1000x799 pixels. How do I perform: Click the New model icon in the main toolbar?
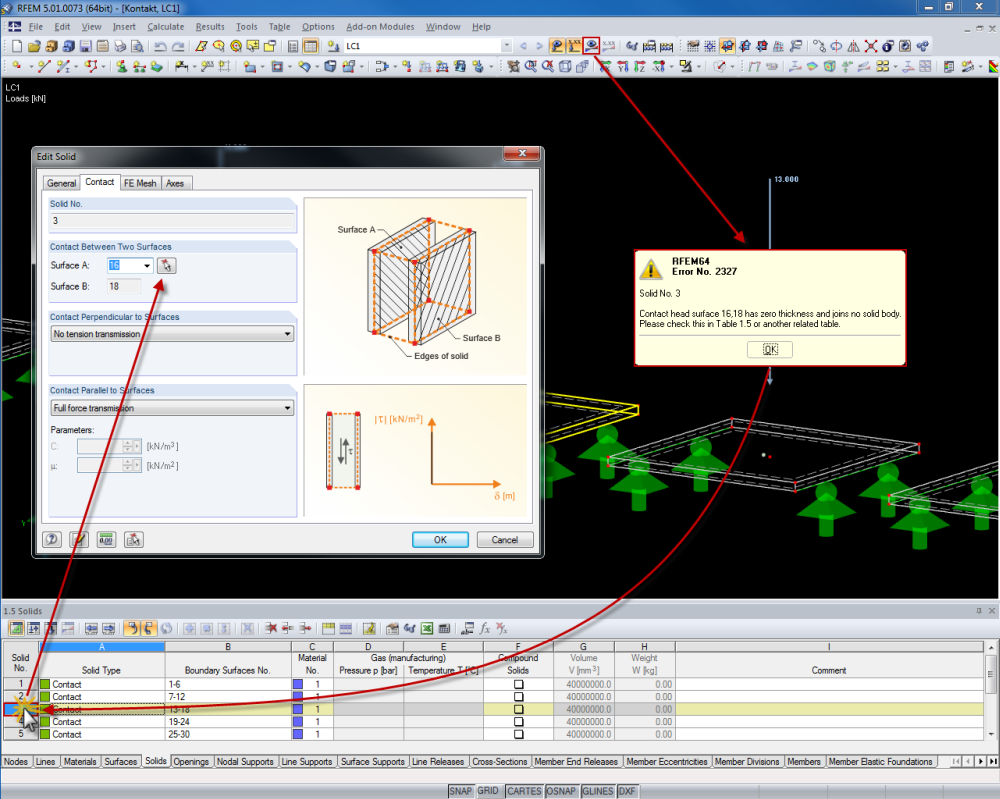(17, 46)
